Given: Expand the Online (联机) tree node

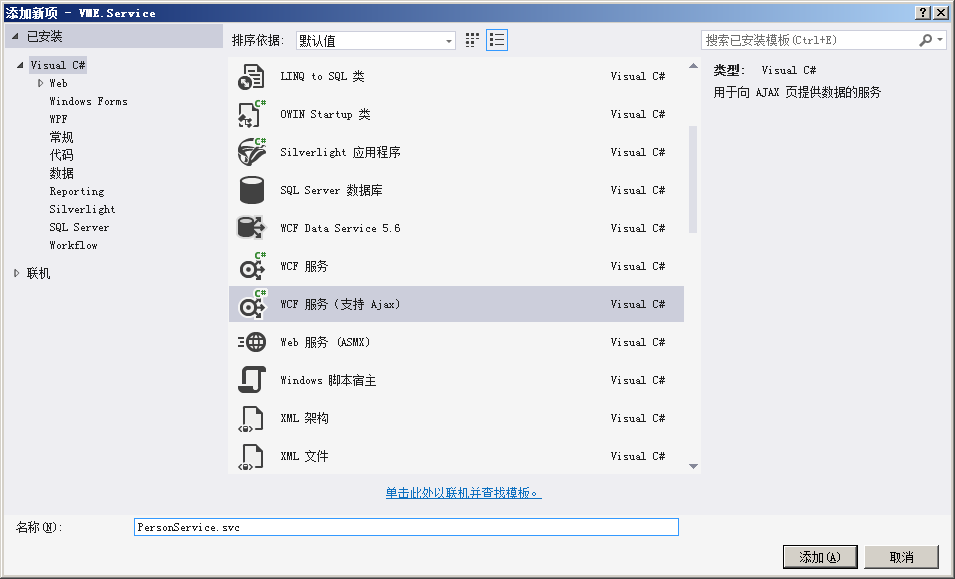Looking at the screenshot, I should click(x=17, y=273).
